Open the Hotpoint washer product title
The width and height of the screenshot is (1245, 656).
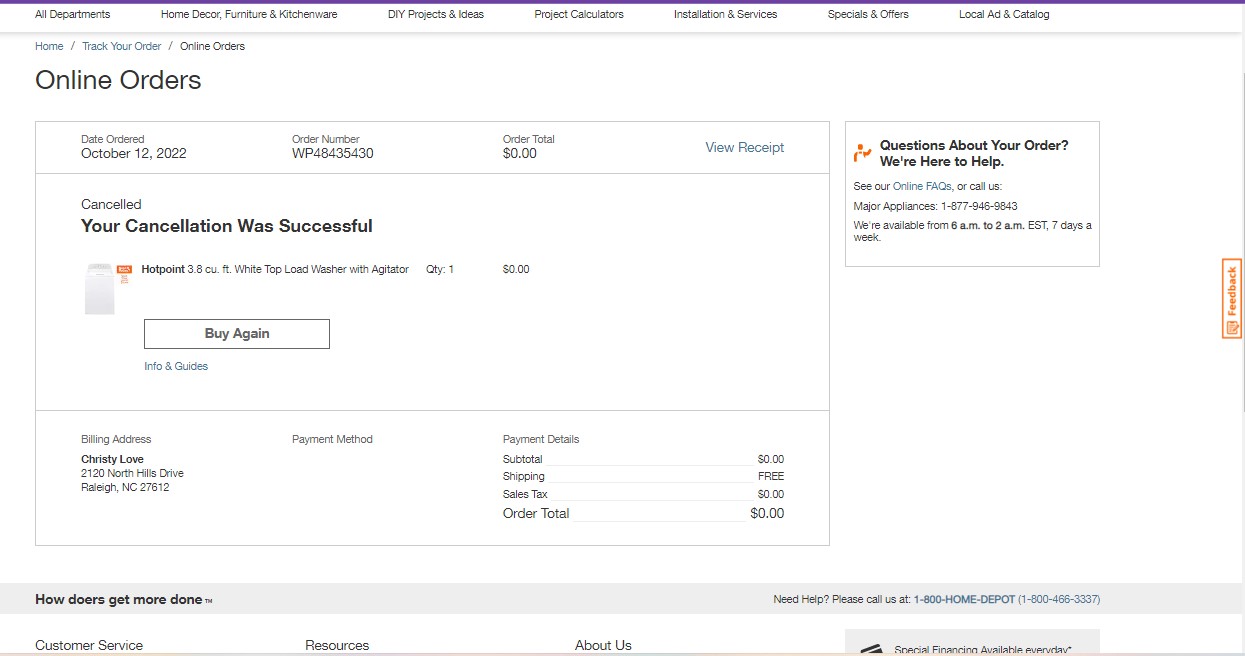coord(275,269)
